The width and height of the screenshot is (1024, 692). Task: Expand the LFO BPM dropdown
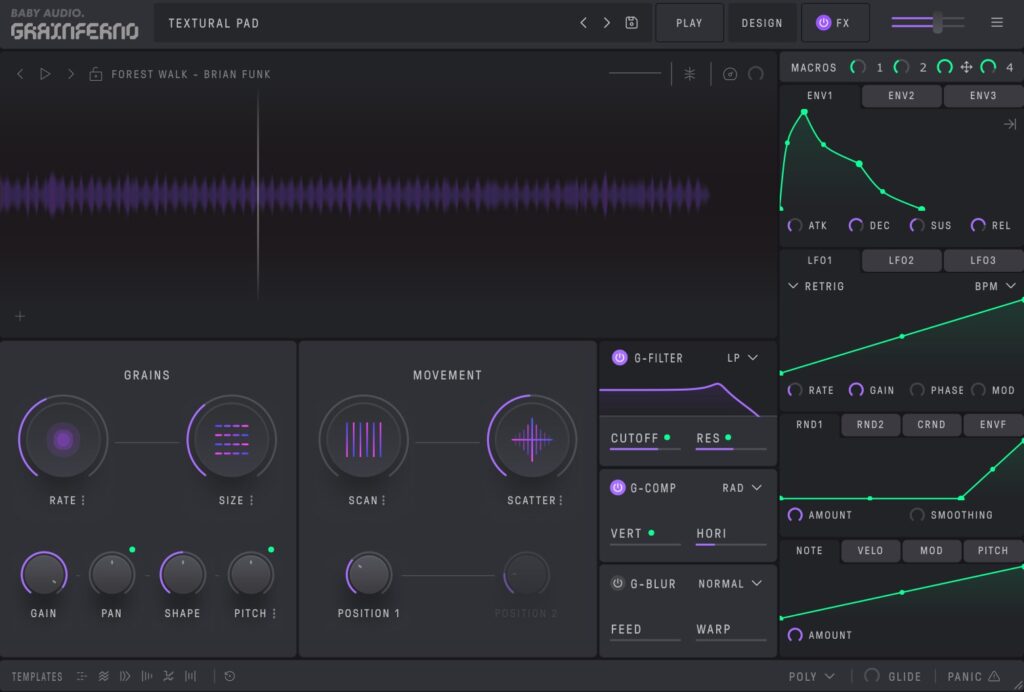(994, 286)
